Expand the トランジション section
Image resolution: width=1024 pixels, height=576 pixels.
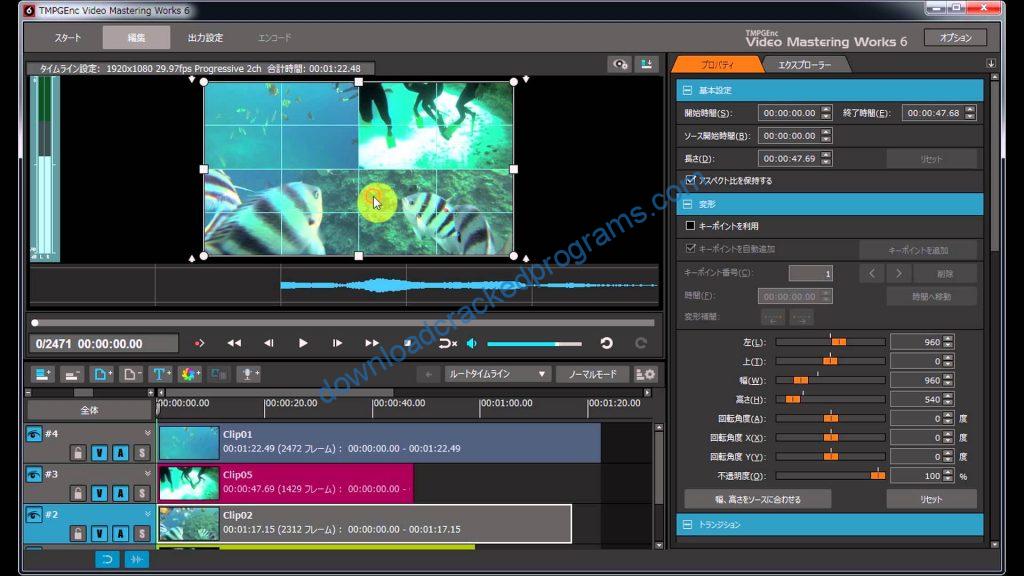[688, 524]
